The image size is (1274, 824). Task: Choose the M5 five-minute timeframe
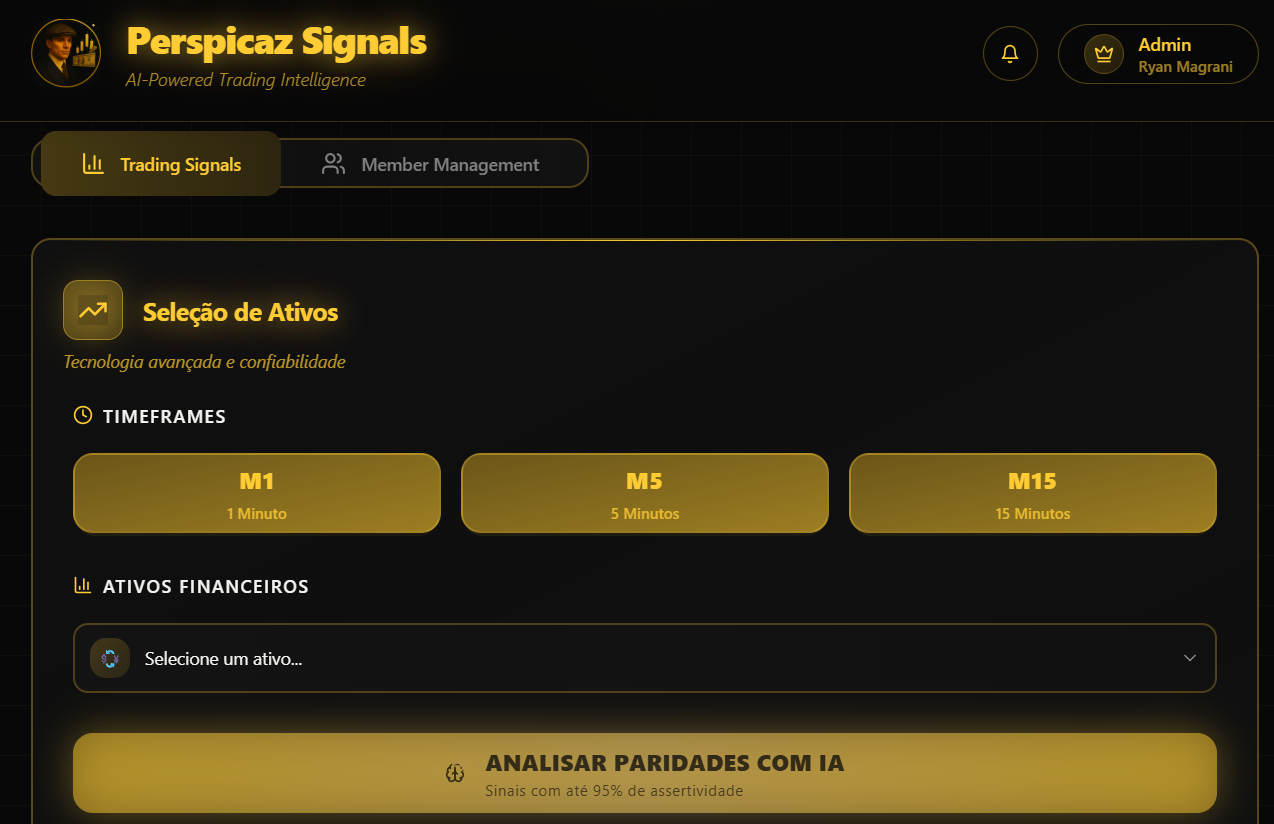click(645, 493)
